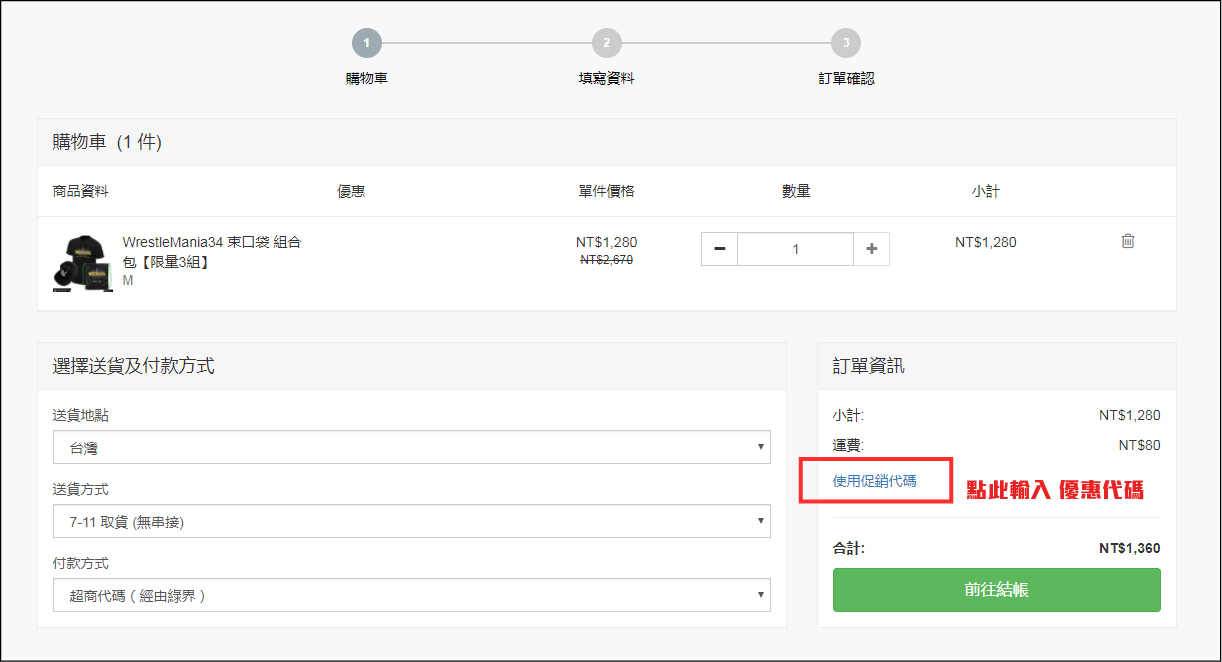Click the quantity input field
1222x662 pixels.
click(x=795, y=249)
